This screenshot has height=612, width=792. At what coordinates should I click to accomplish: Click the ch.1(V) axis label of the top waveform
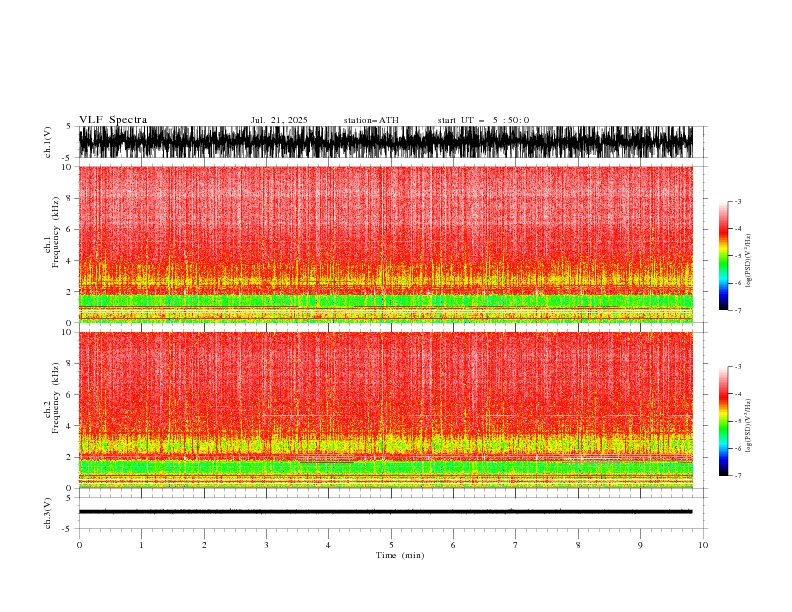[x=48, y=142]
